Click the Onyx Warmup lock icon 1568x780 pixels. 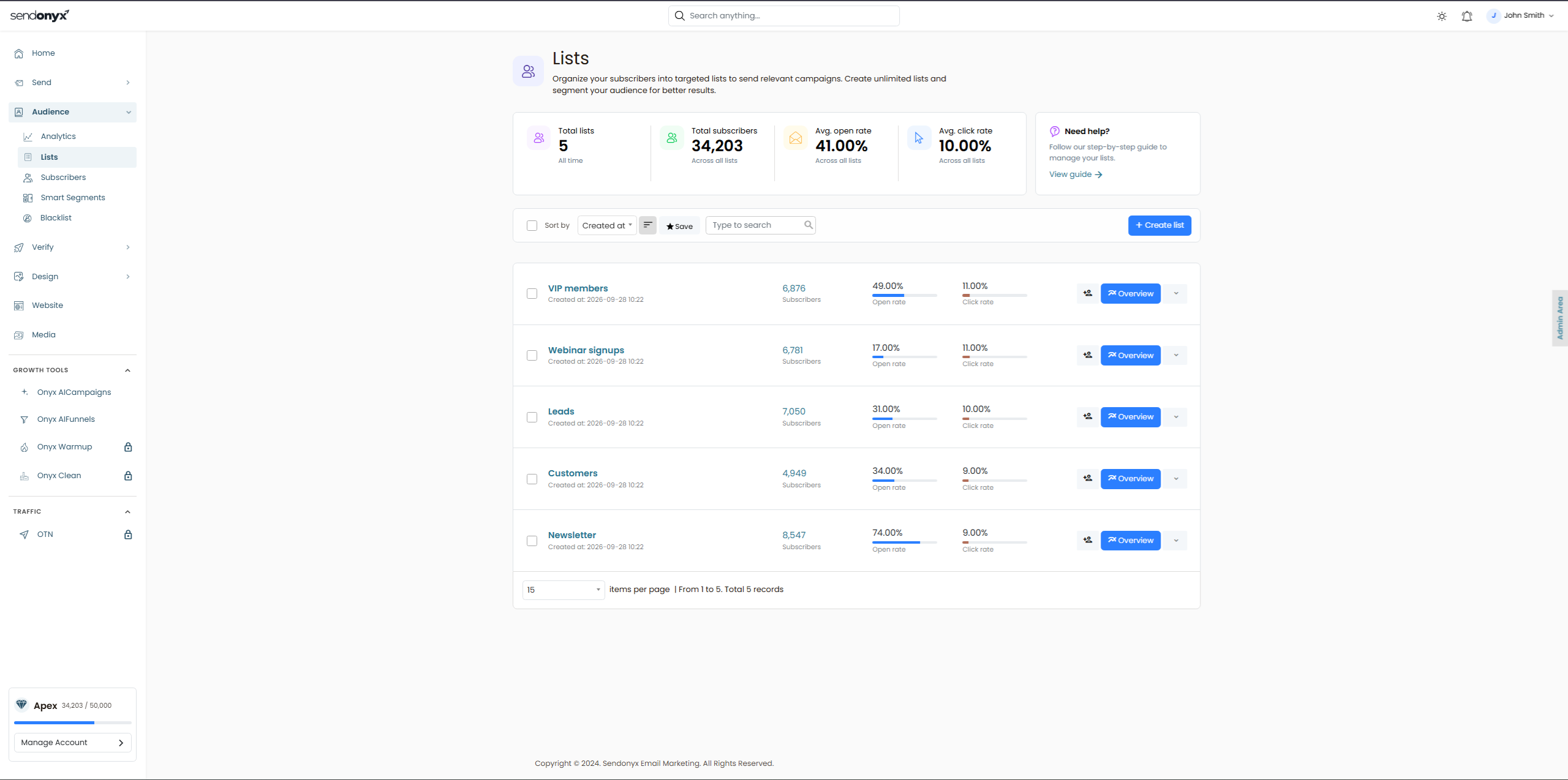(x=128, y=447)
